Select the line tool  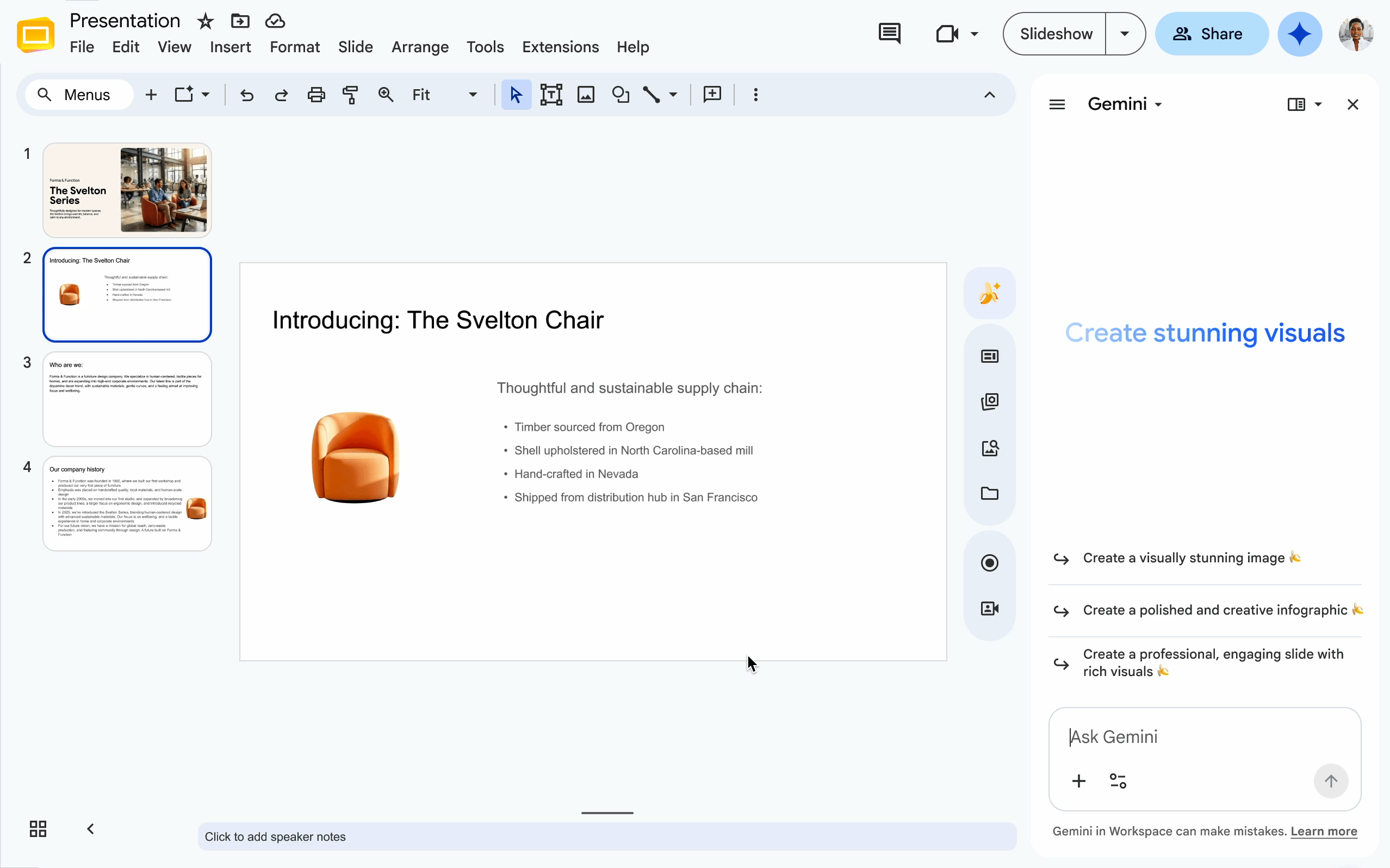pyautogui.click(x=651, y=95)
